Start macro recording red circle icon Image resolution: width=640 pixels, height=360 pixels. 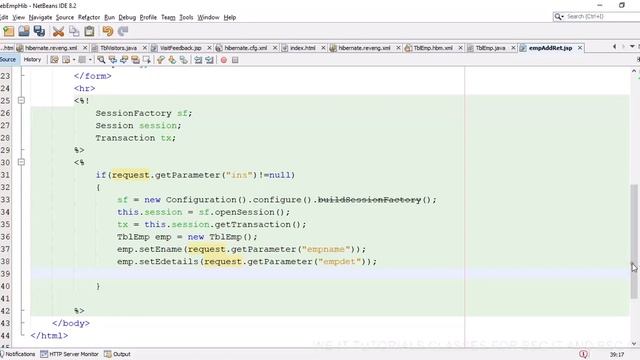224,60
